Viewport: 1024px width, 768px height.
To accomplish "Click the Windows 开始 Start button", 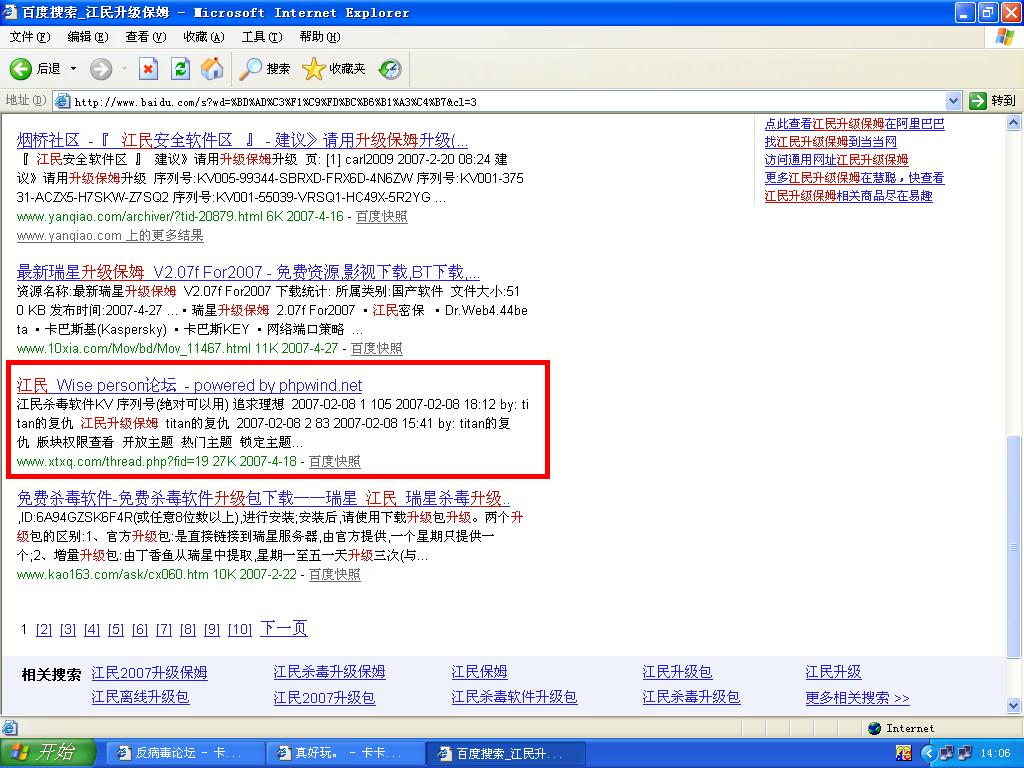I will click(x=48, y=753).
